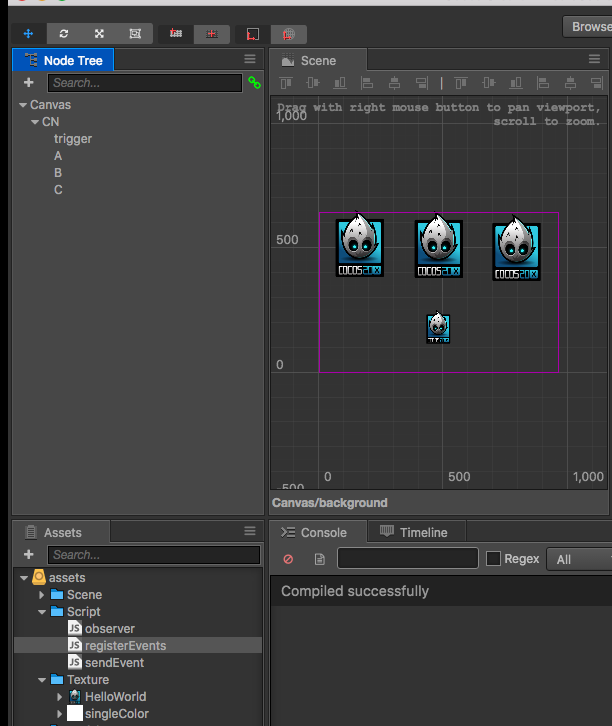Screen dimensions: 612x726
Task: Select the Rotate transform tool
Action: (64, 33)
